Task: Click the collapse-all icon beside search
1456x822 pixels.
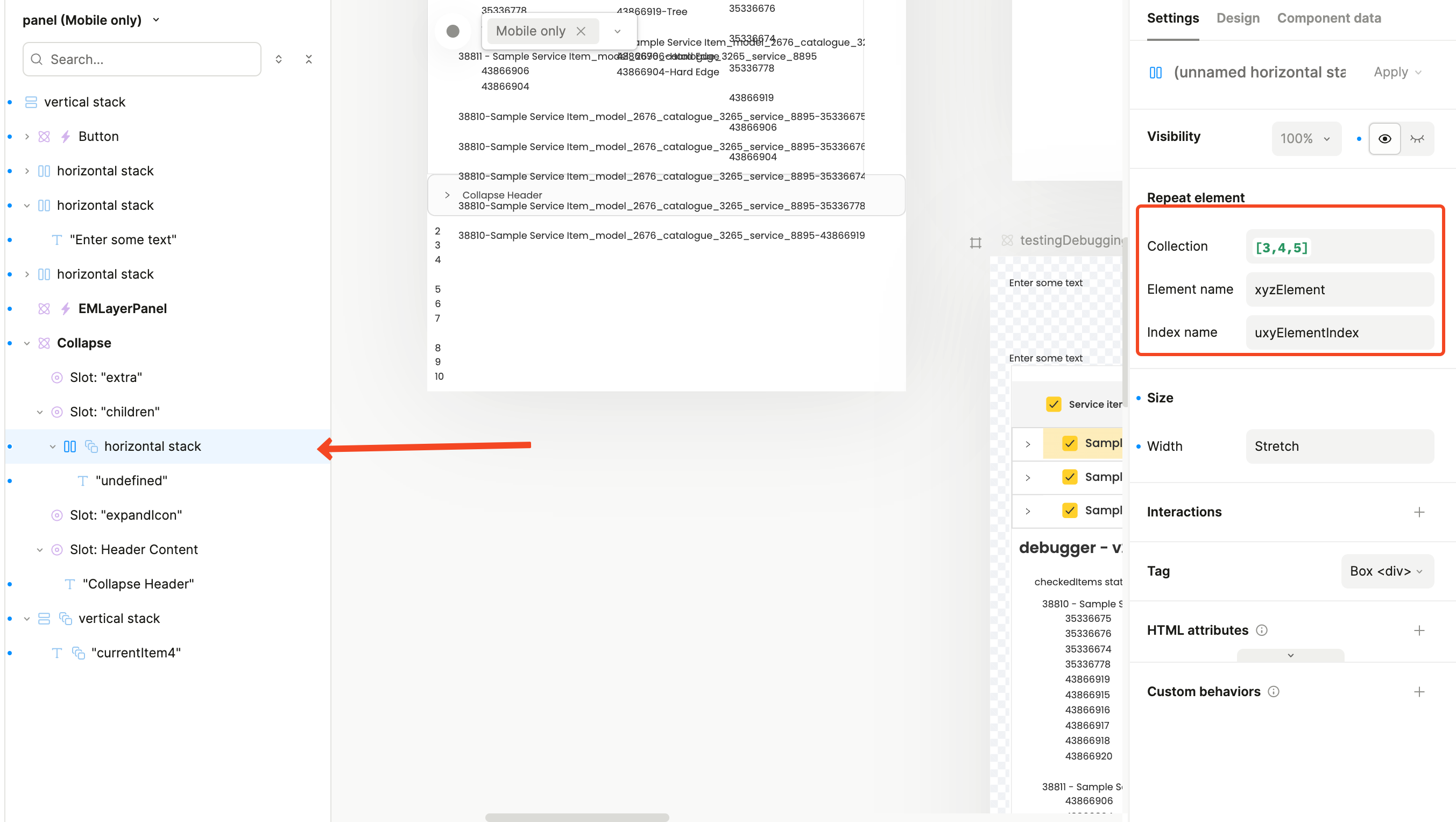Action: tap(309, 59)
